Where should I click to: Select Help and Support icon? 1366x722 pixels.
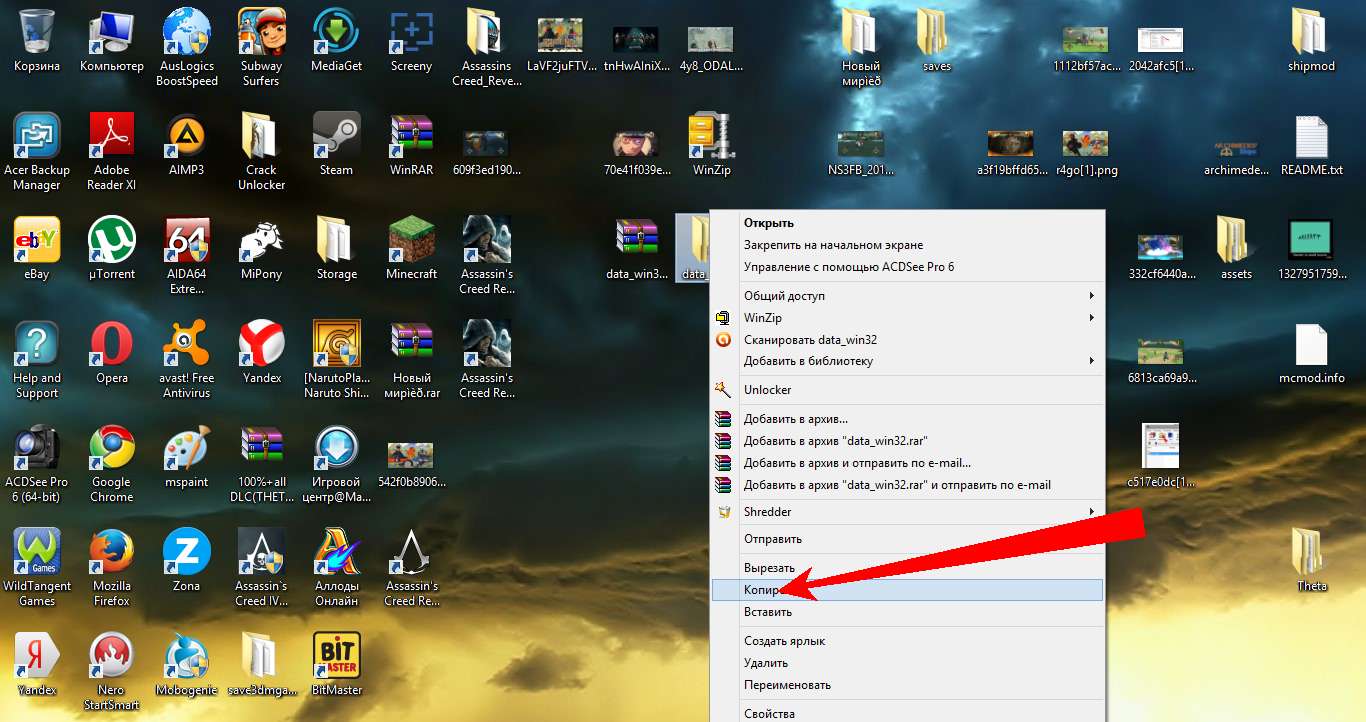click(37, 344)
